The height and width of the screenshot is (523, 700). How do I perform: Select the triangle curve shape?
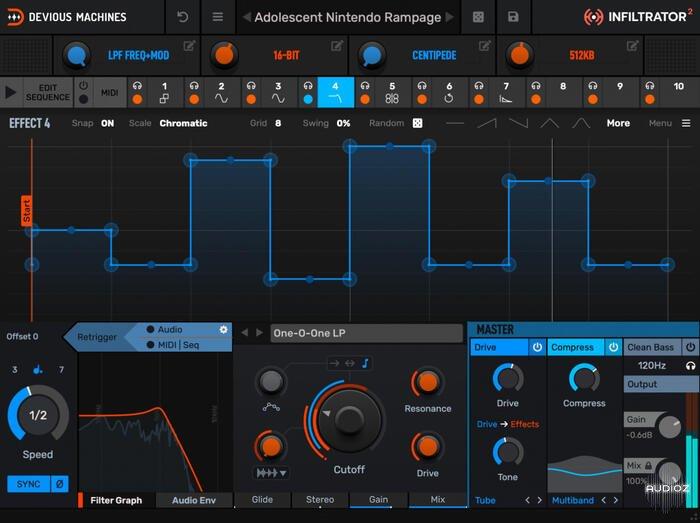point(549,123)
